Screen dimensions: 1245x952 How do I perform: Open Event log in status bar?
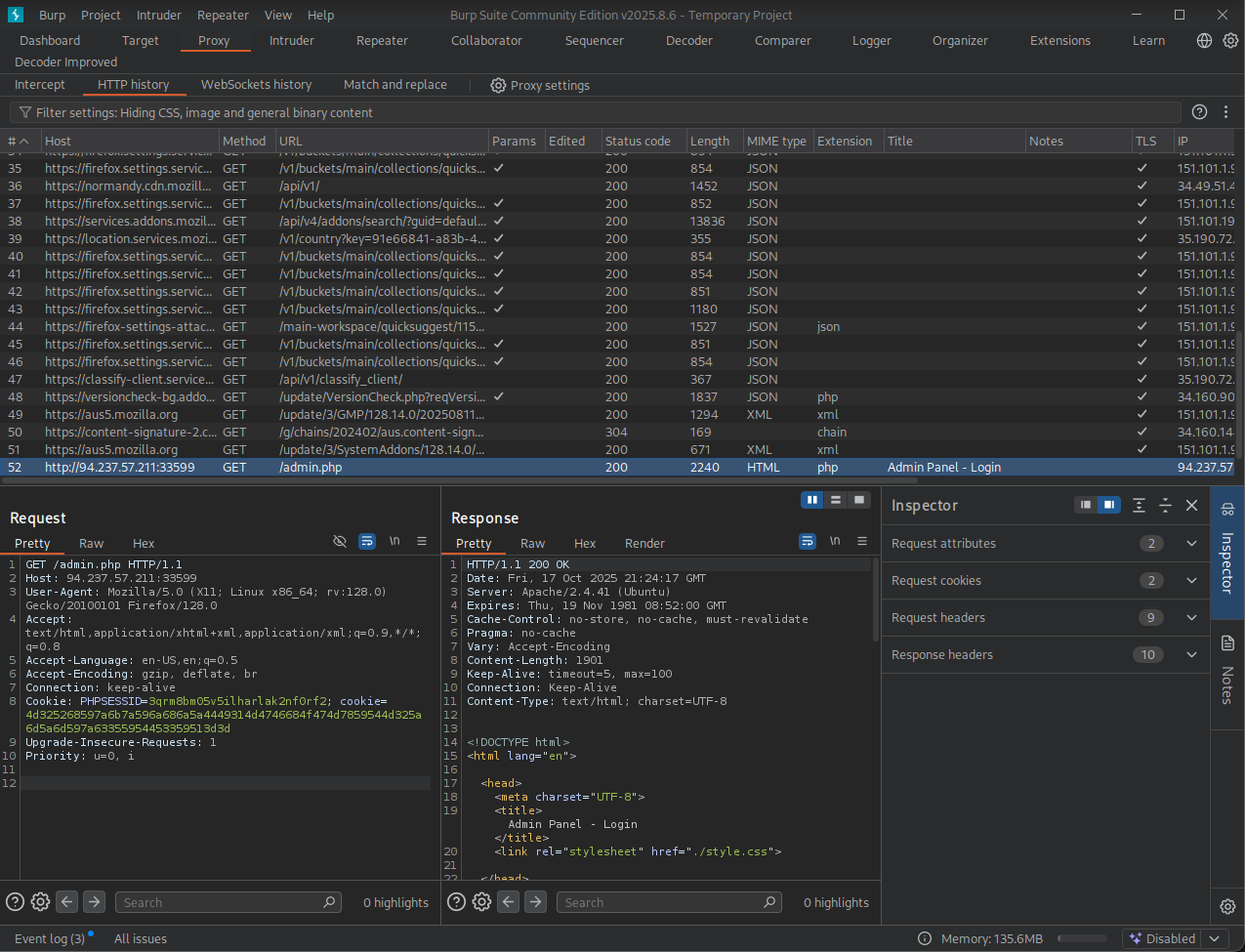(50, 938)
